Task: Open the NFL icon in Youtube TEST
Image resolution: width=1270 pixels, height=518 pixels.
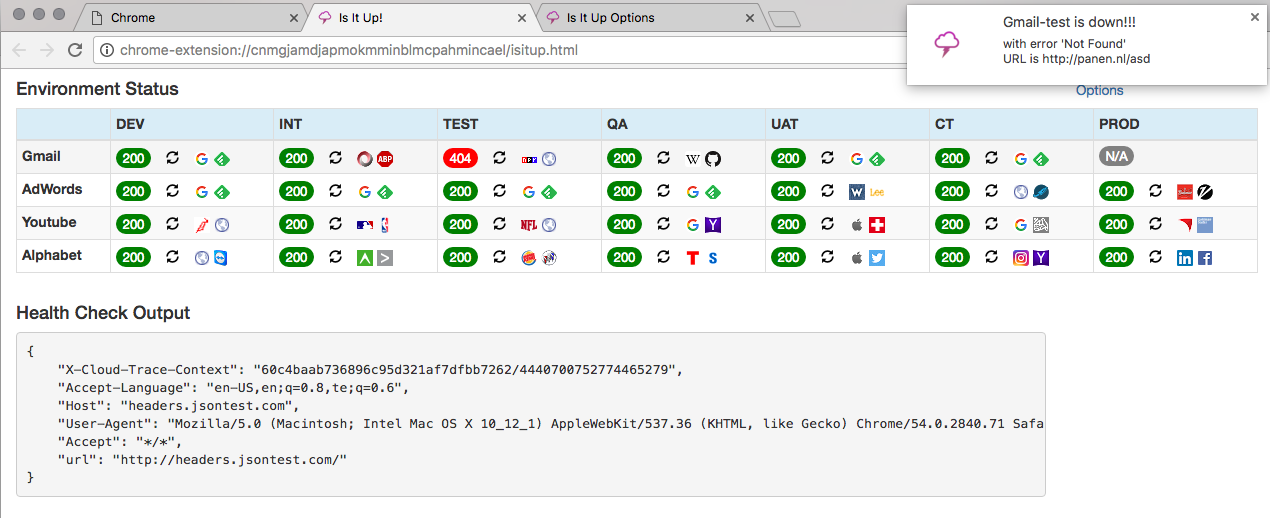Action: coord(530,225)
